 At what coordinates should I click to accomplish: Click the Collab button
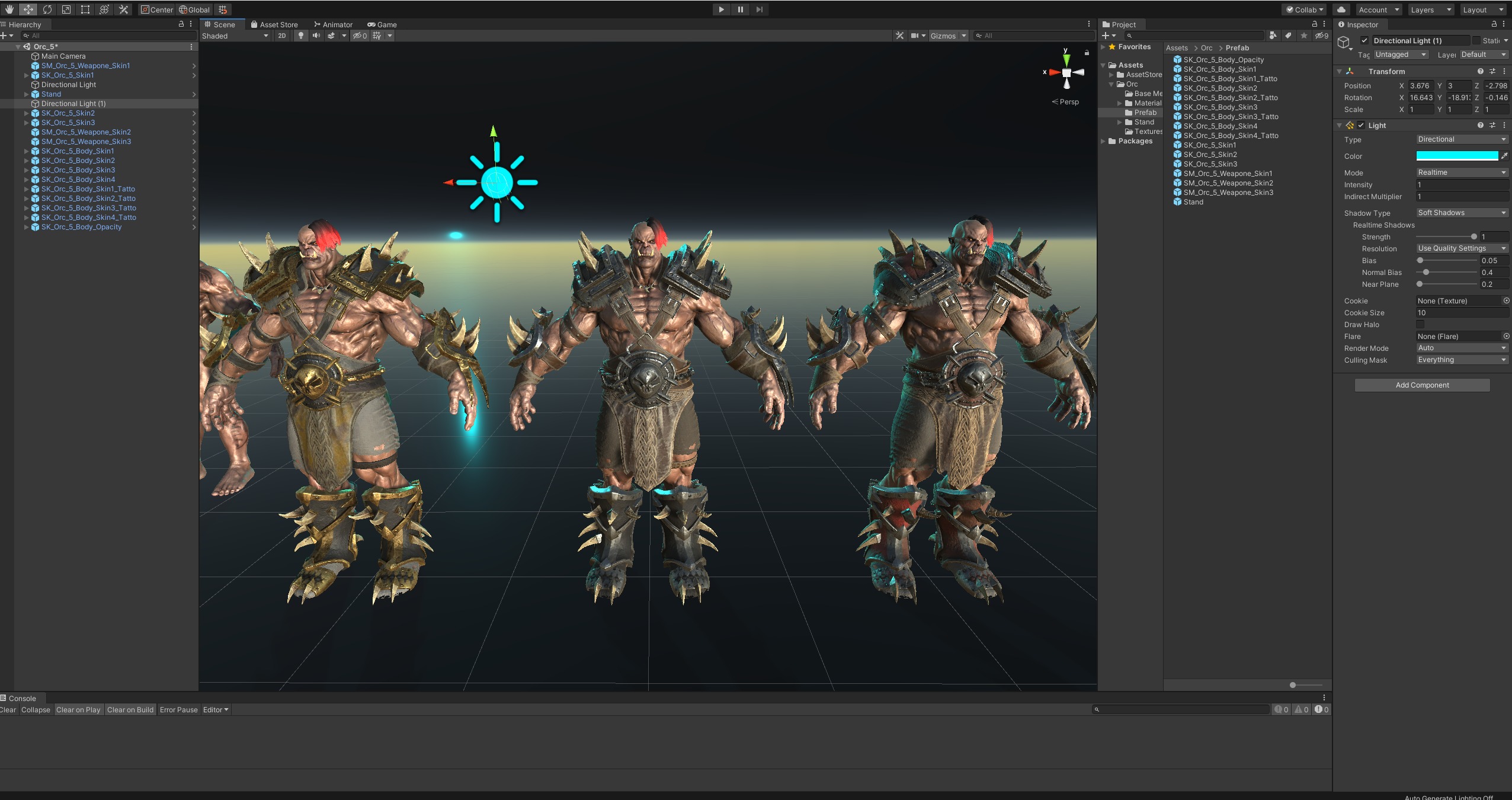(x=1304, y=9)
